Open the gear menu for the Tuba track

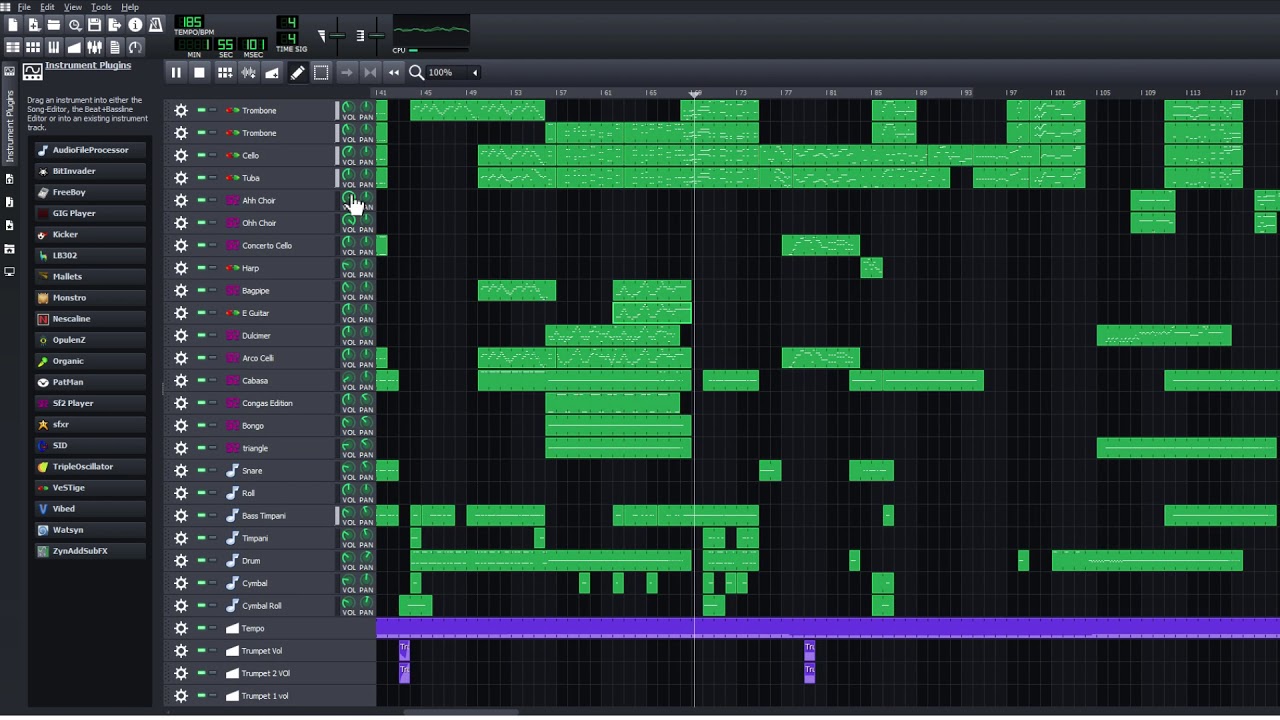click(181, 178)
